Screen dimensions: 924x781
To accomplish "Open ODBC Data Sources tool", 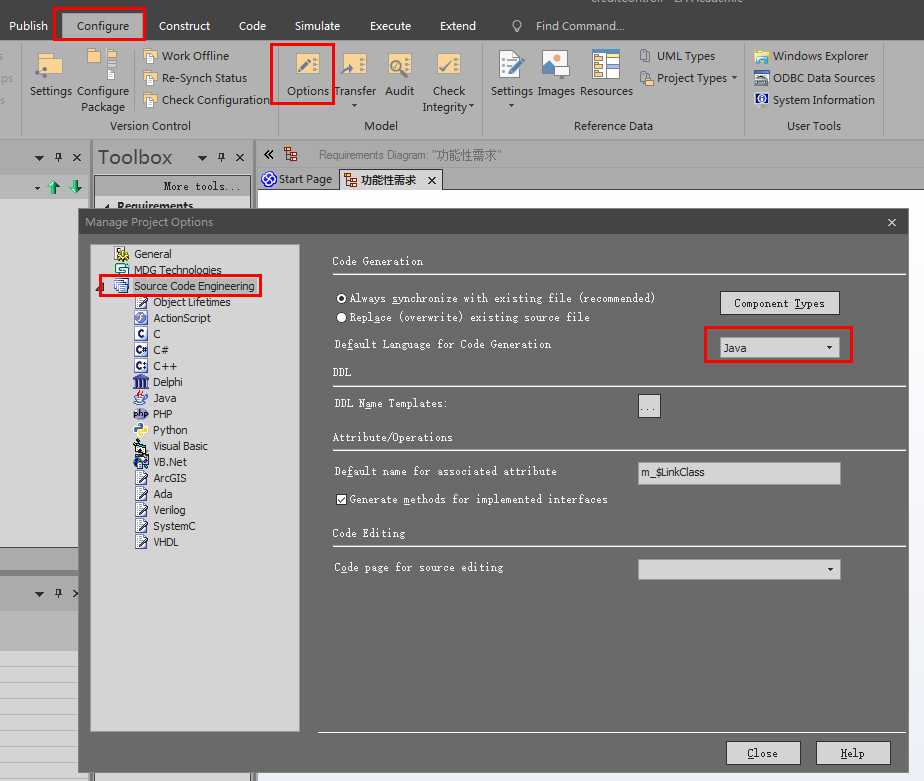I will (x=814, y=78).
